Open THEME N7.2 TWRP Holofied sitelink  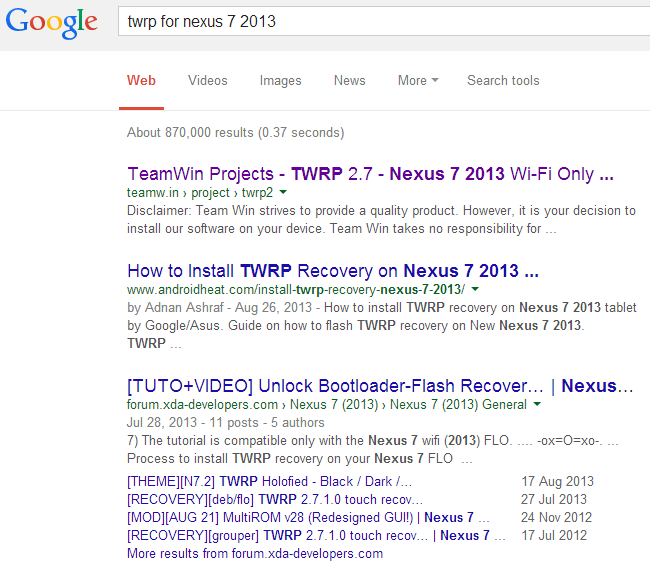point(269,481)
